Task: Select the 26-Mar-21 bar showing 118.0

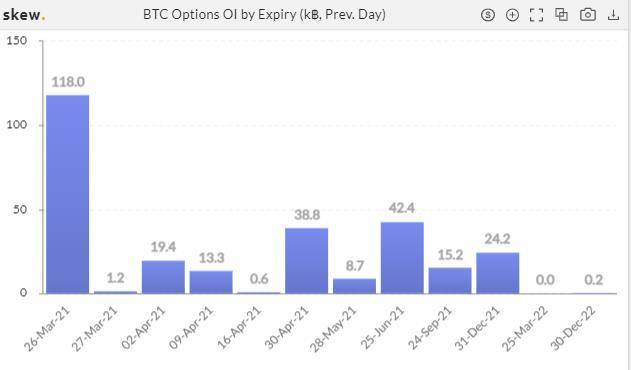Action: [68, 194]
